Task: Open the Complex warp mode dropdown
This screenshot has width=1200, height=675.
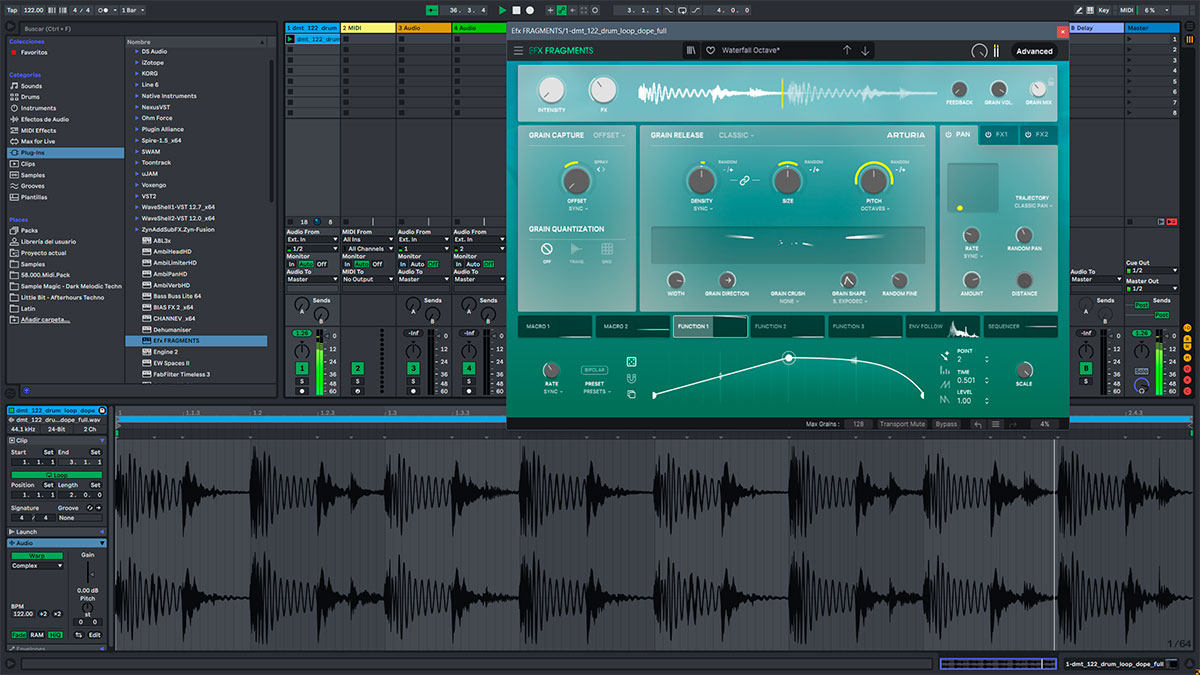Action: click(36, 566)
